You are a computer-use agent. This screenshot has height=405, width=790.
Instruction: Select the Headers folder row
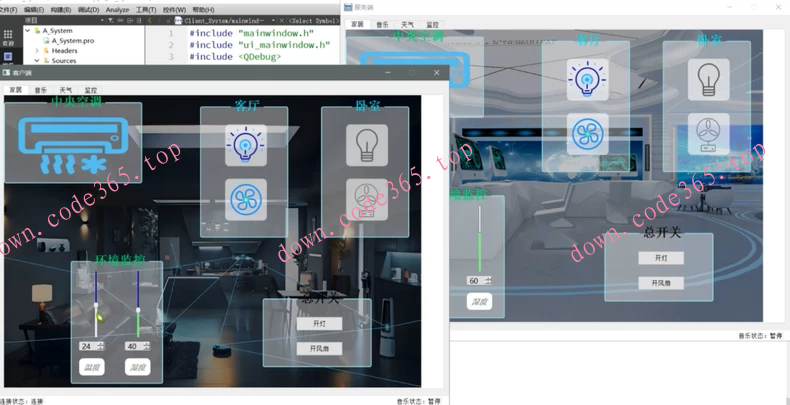pos(64,51)
